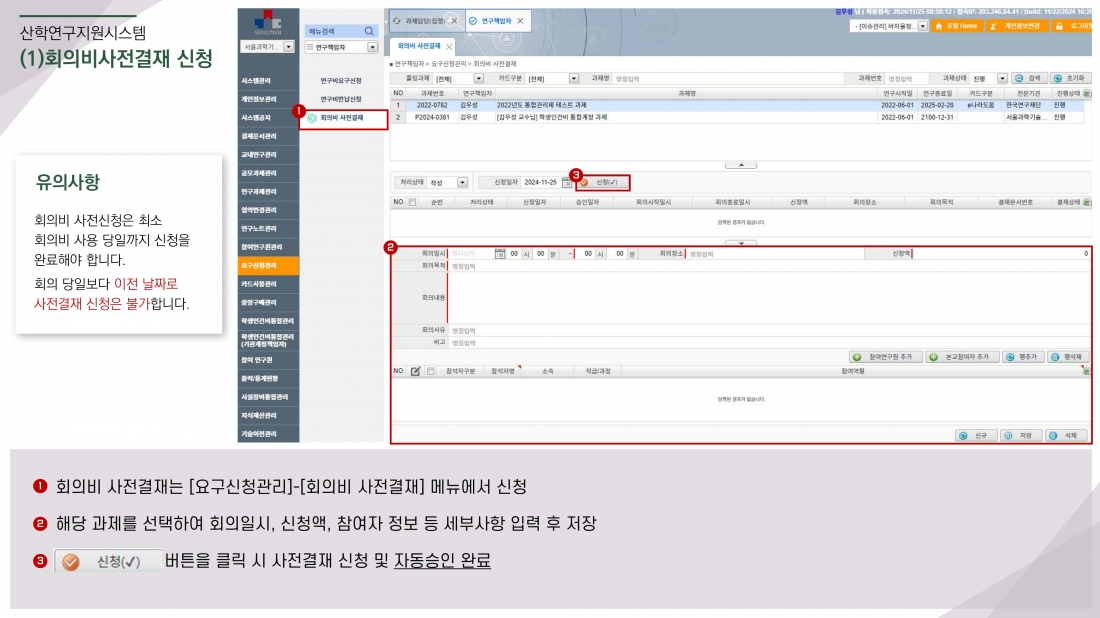
Task: Expand the 카드구분 [전체] dropdown
Action: (572, 80)
